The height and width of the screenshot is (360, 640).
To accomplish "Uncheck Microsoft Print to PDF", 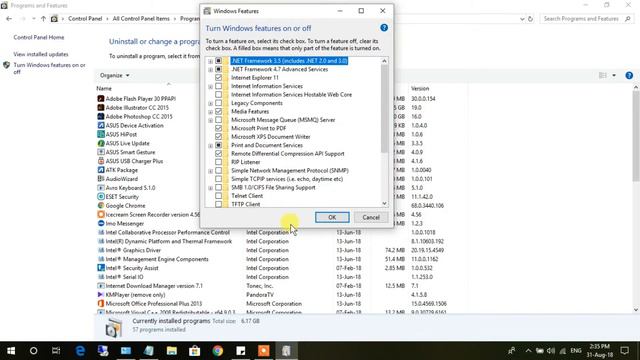I will click(x=218, y=128).
